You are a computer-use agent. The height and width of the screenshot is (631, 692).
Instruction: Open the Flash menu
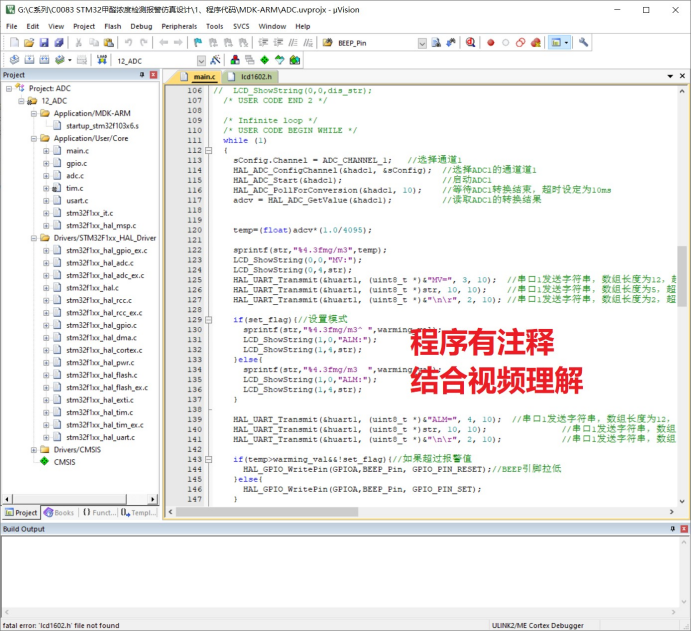click(113, 26)
